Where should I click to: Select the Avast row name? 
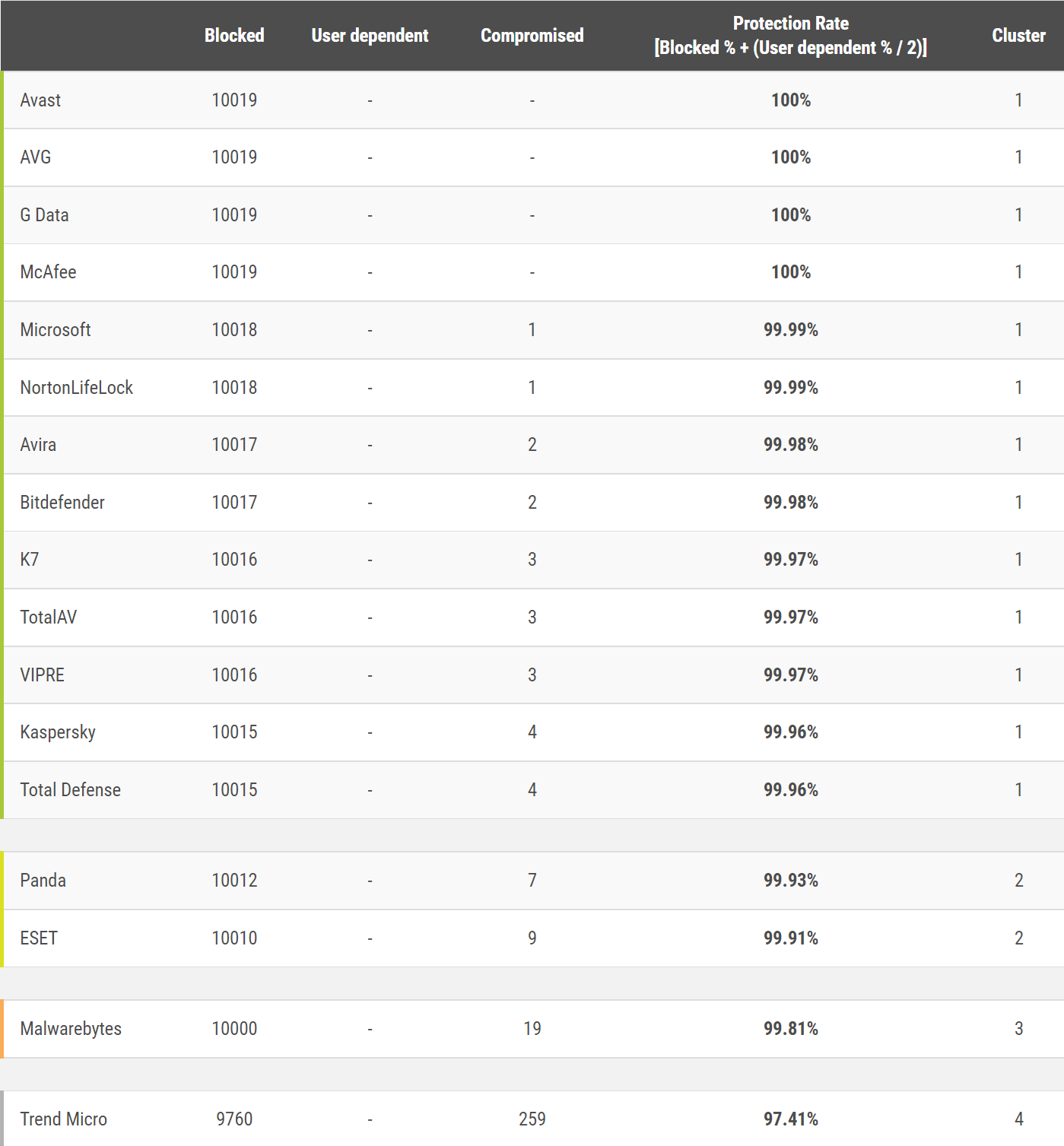pyautogui.click(x=40, y=100)
